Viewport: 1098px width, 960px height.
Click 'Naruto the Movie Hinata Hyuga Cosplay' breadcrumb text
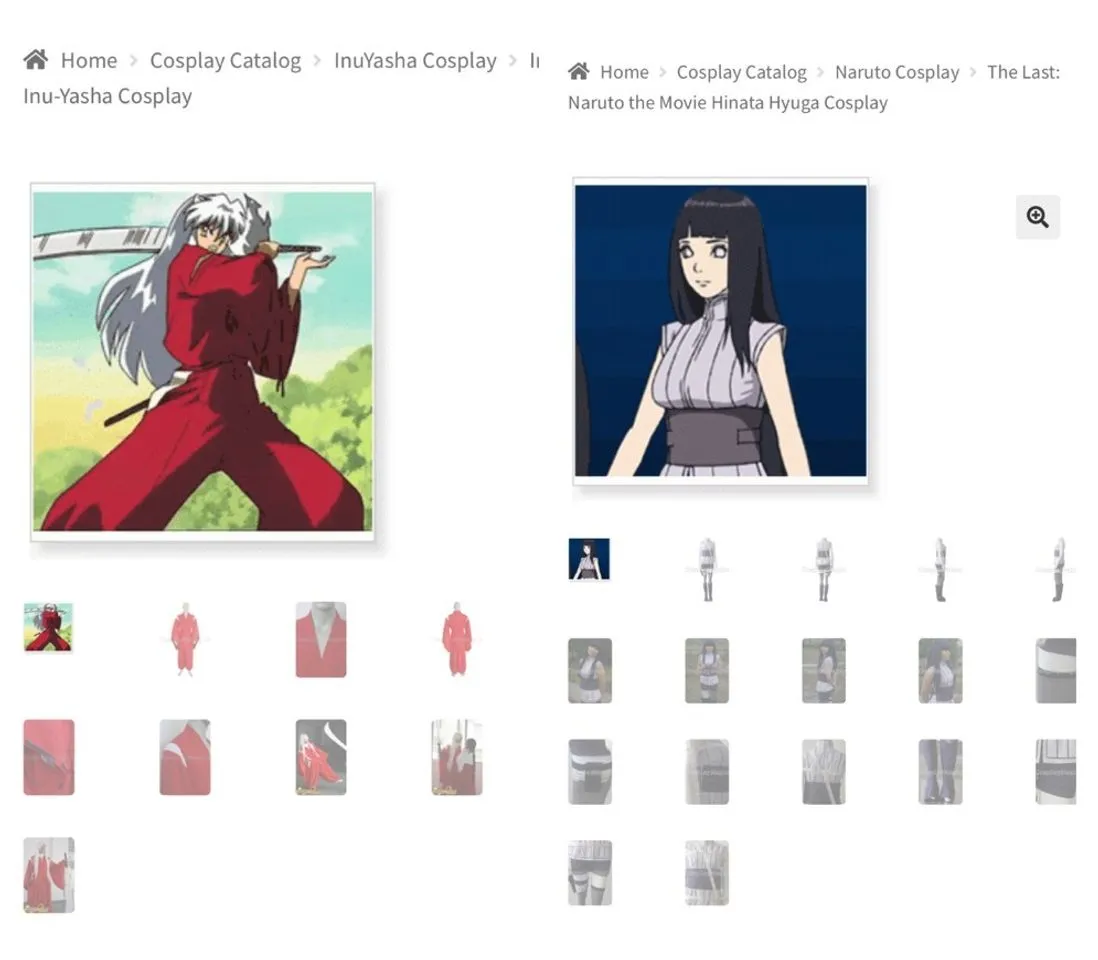tap(728, 103)
